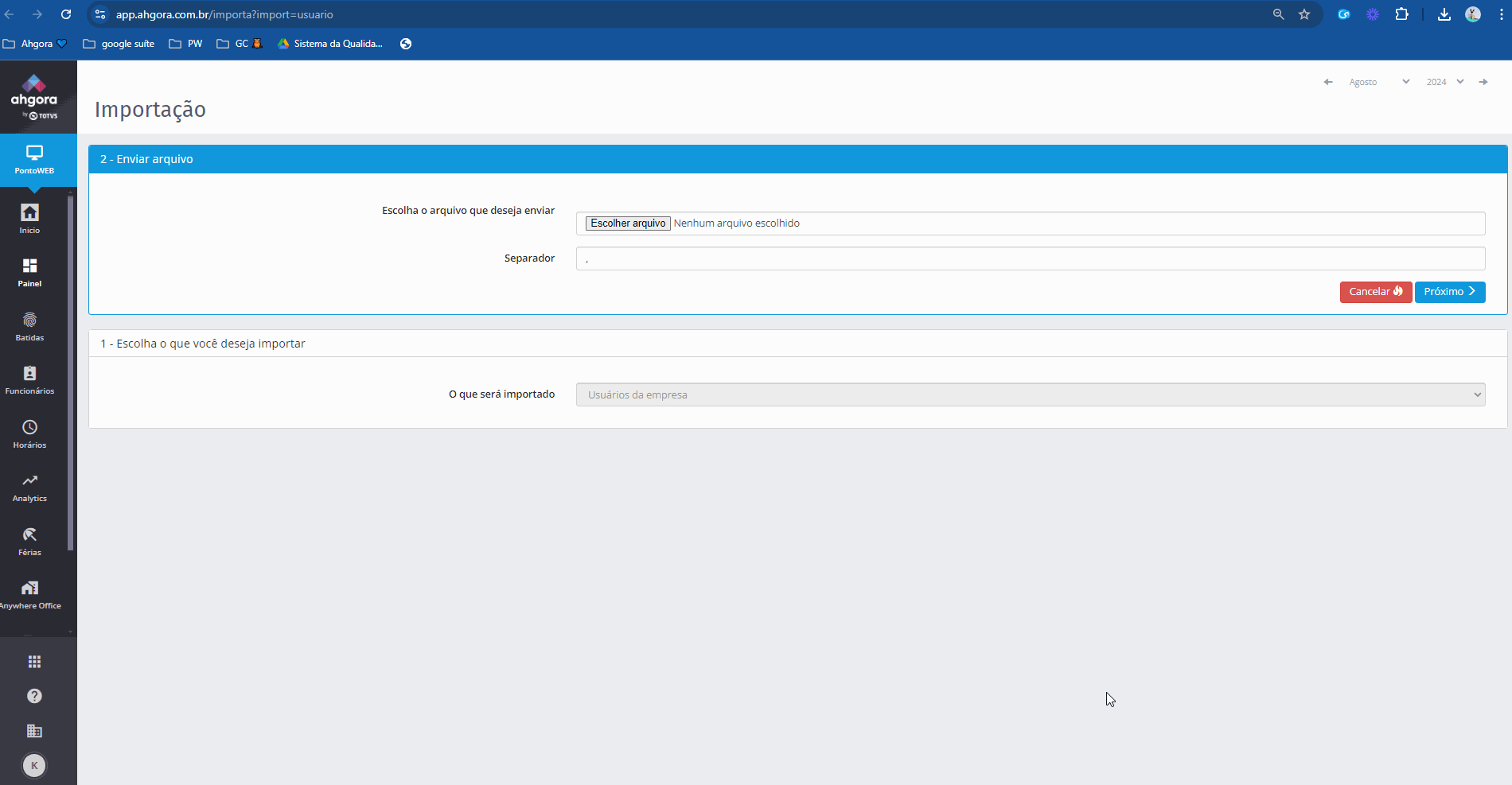View site information icon in address bar
1512x785 pixels.
[100, 14]
